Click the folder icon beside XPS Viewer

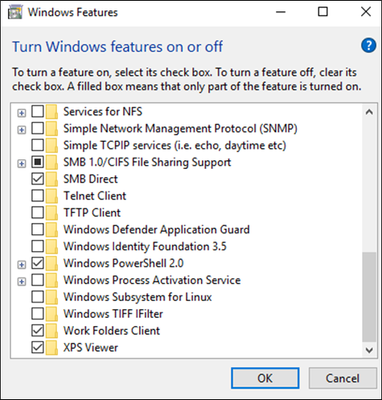(52, 348)
